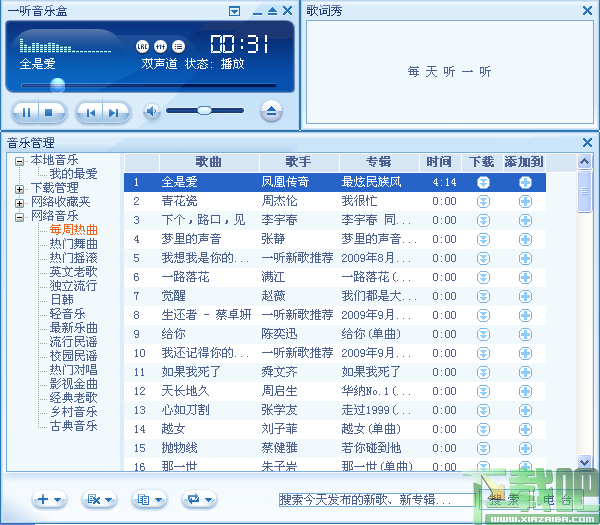600x525 pixels.
Task: Download song 青花瓷
Action: coord(483,201)
